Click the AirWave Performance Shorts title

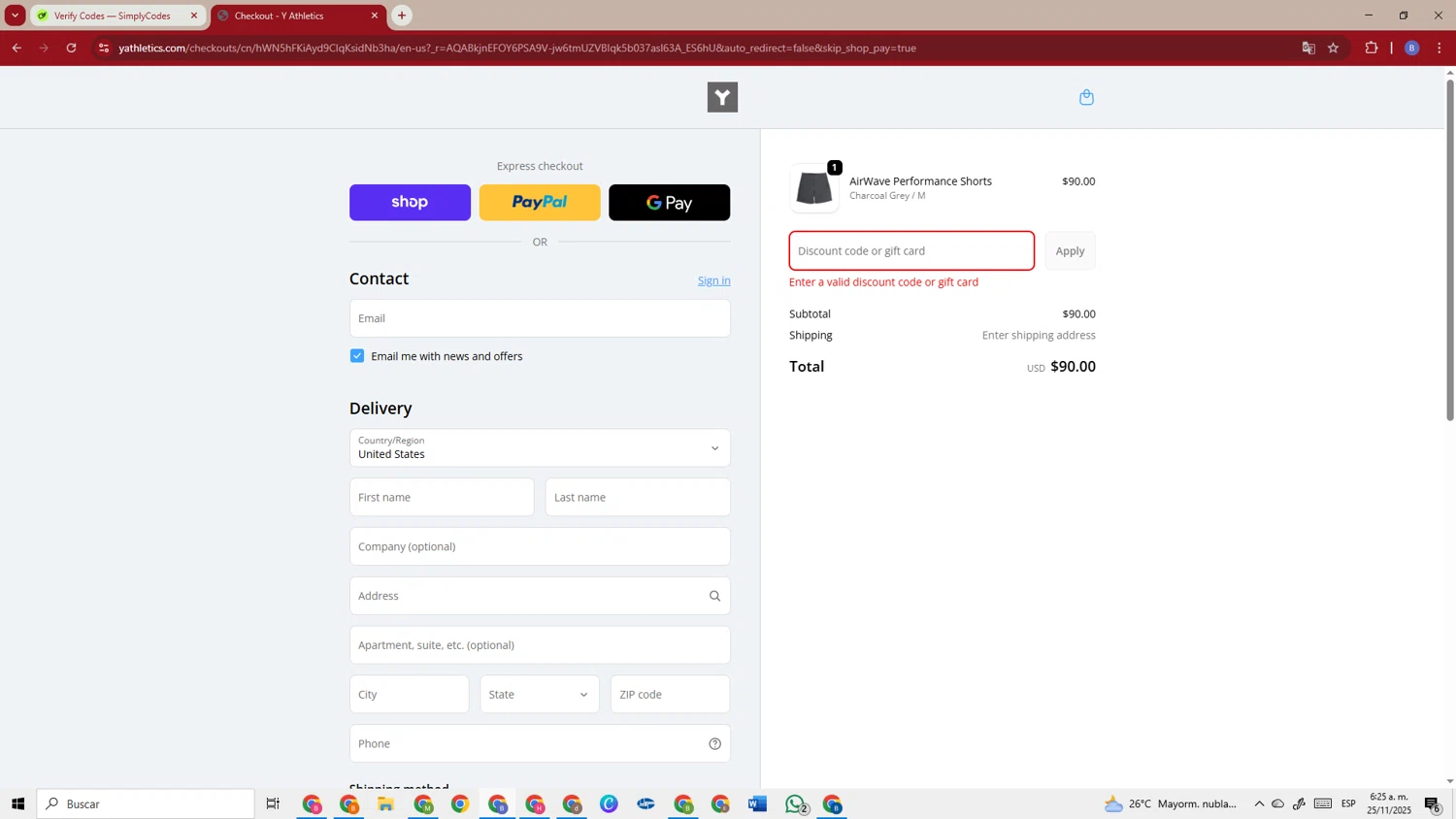point(920,181)
